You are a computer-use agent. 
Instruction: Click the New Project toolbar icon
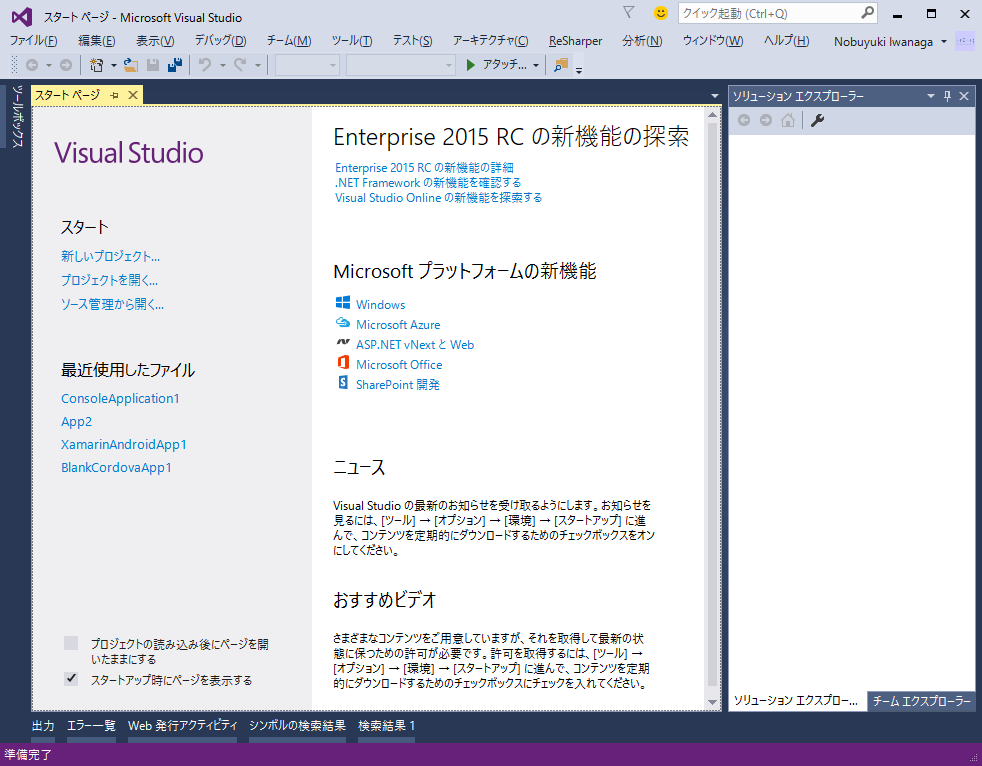[x=96, y=65]
